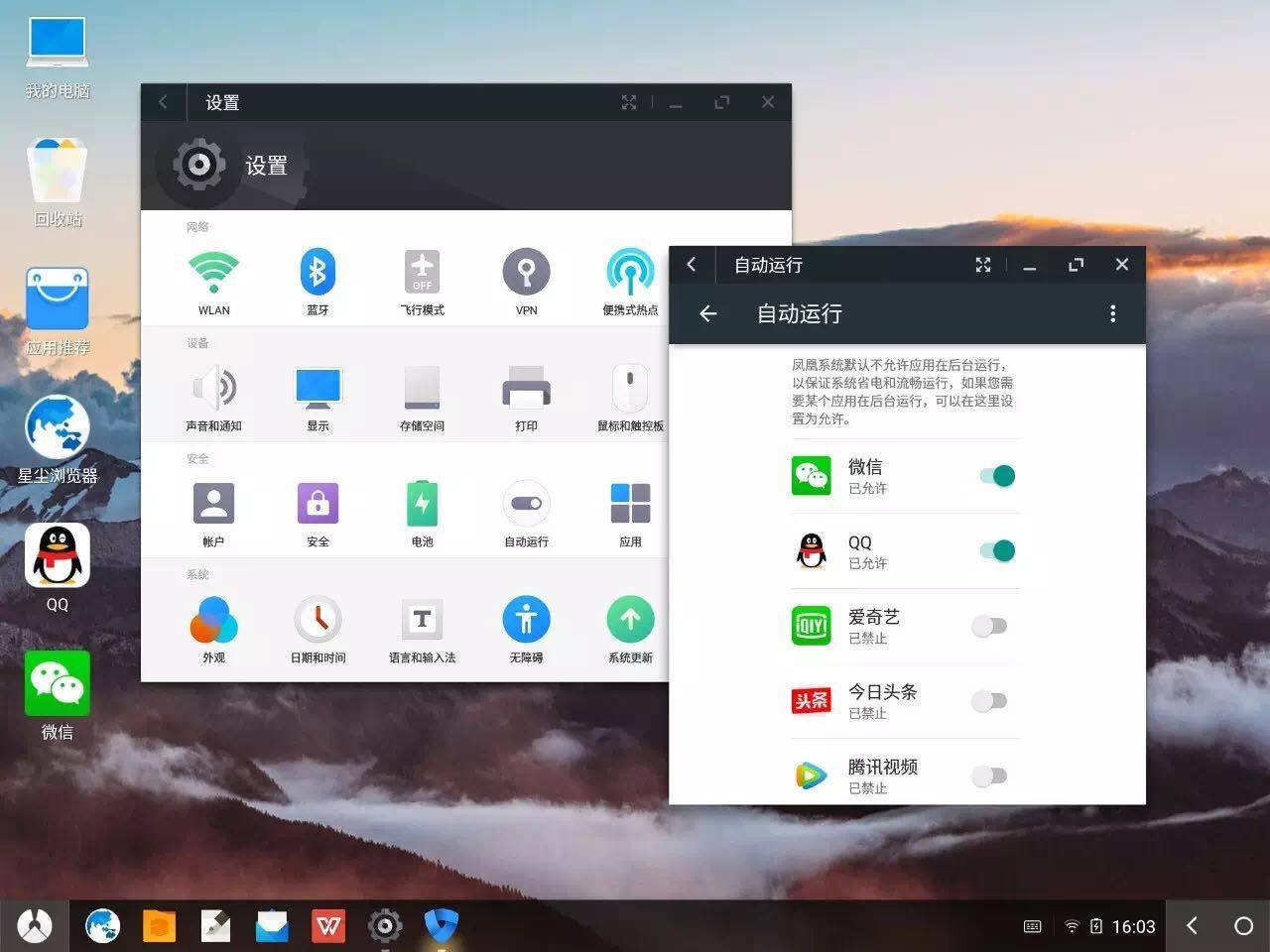Toggle fullscreen for the 自动运行 window
1270x952 pixels.
(x=983, y=265)
